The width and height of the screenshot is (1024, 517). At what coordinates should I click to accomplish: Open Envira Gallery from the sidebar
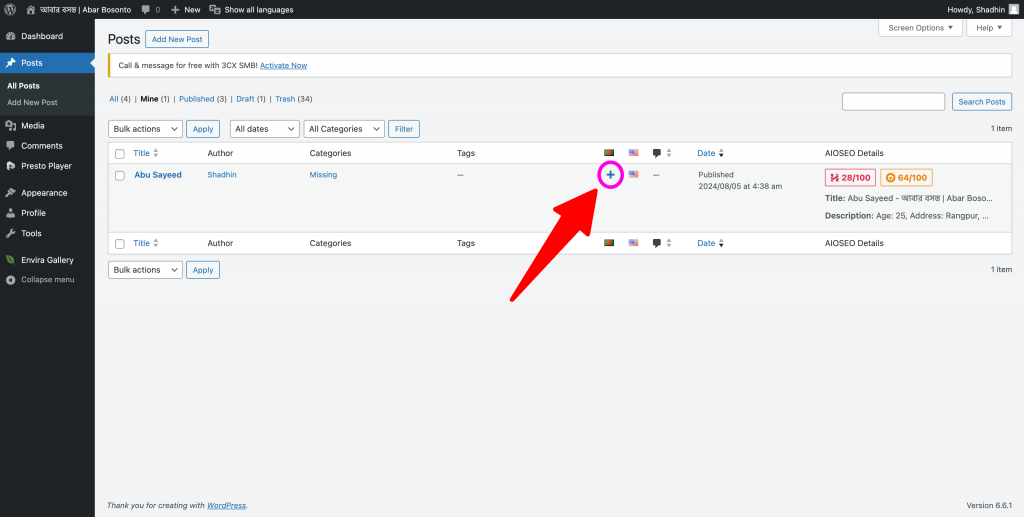pyautogui.click(x=47, y=260)
